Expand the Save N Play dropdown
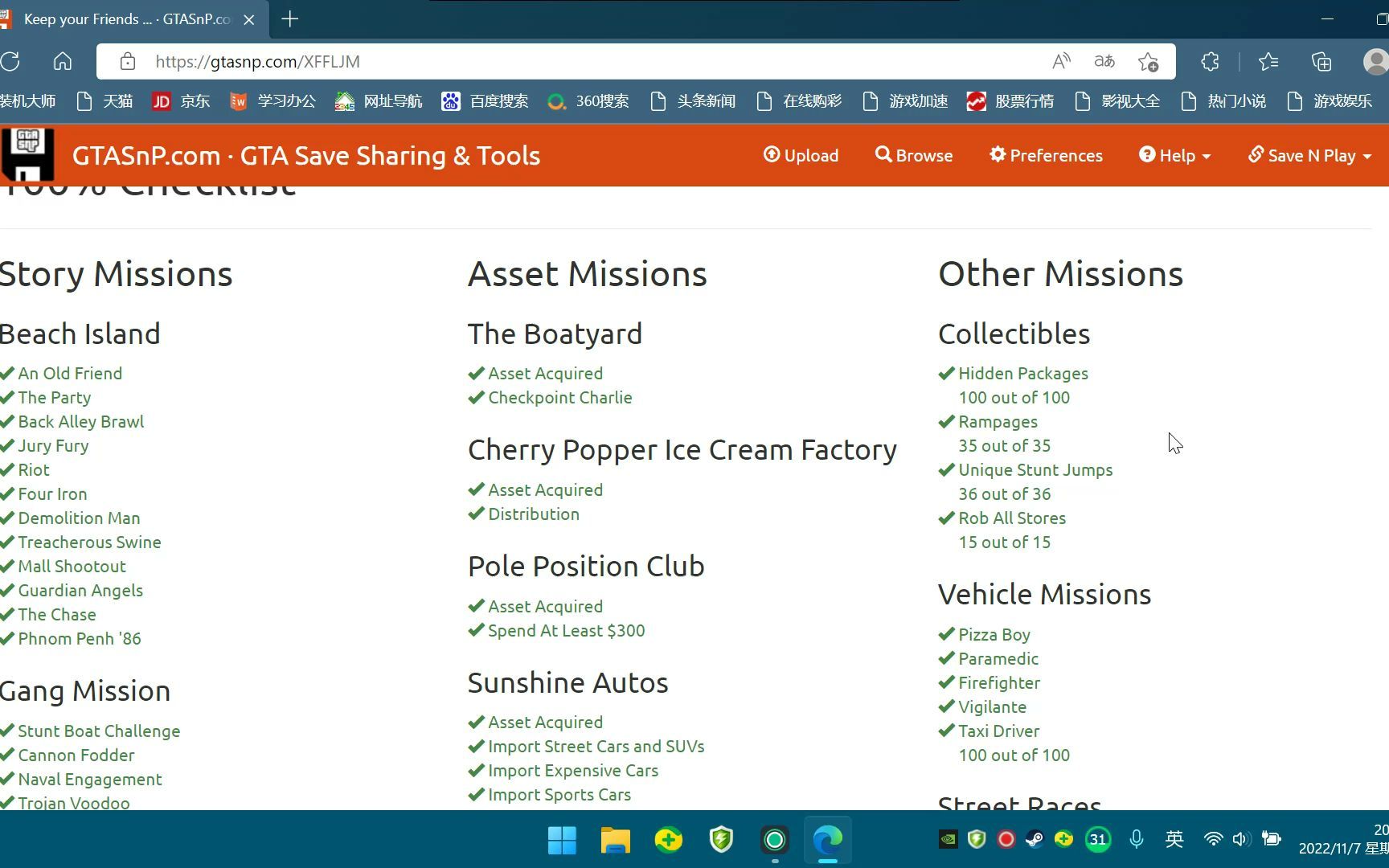The width and height of the screenshot is (1389, 868). click(1309, 155)
